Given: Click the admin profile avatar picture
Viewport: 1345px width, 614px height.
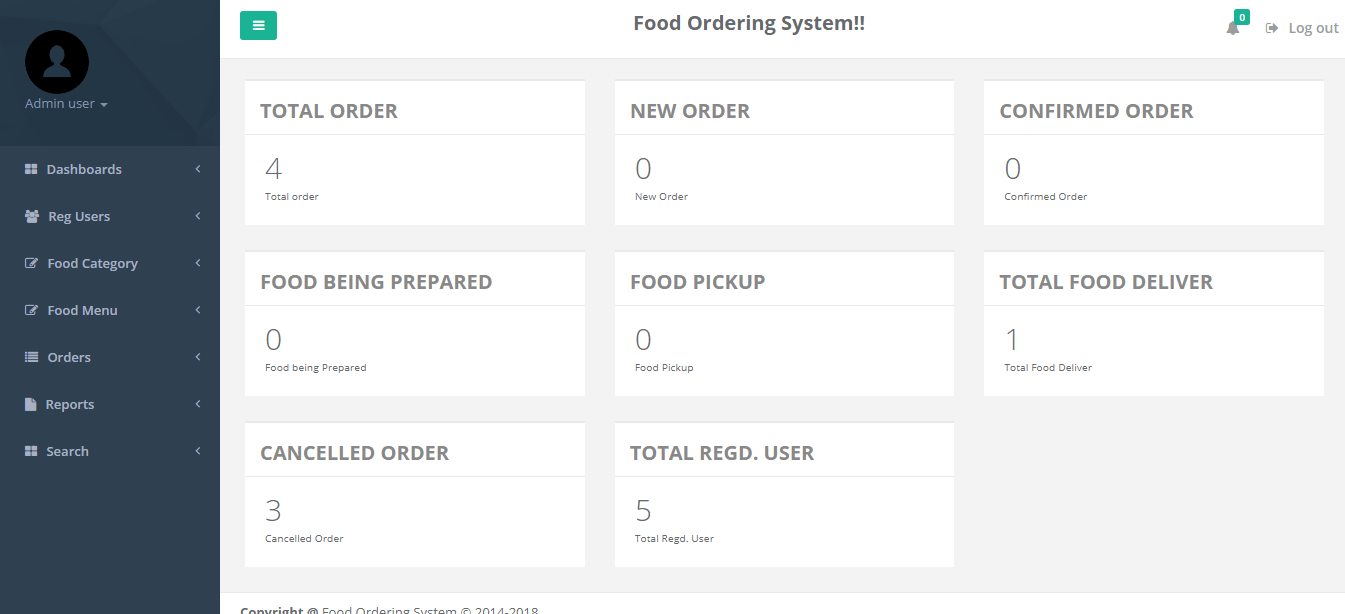Looking at the screenshot, I should pyautogui.click(x=57, y=62).
